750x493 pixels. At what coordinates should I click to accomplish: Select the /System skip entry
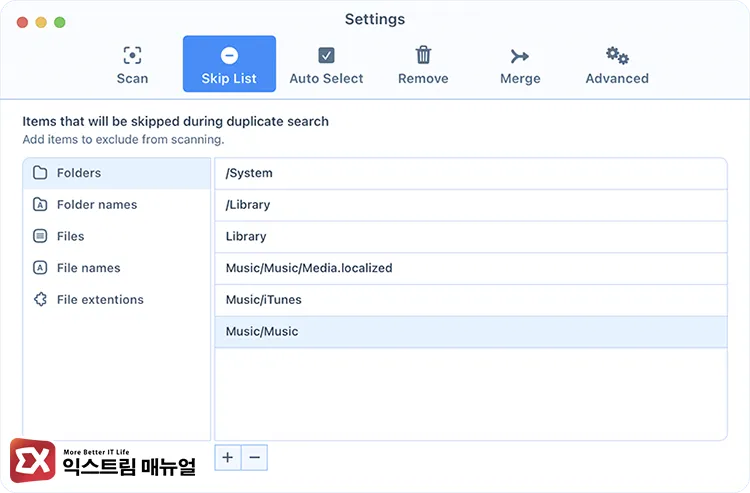pos(471,173)
